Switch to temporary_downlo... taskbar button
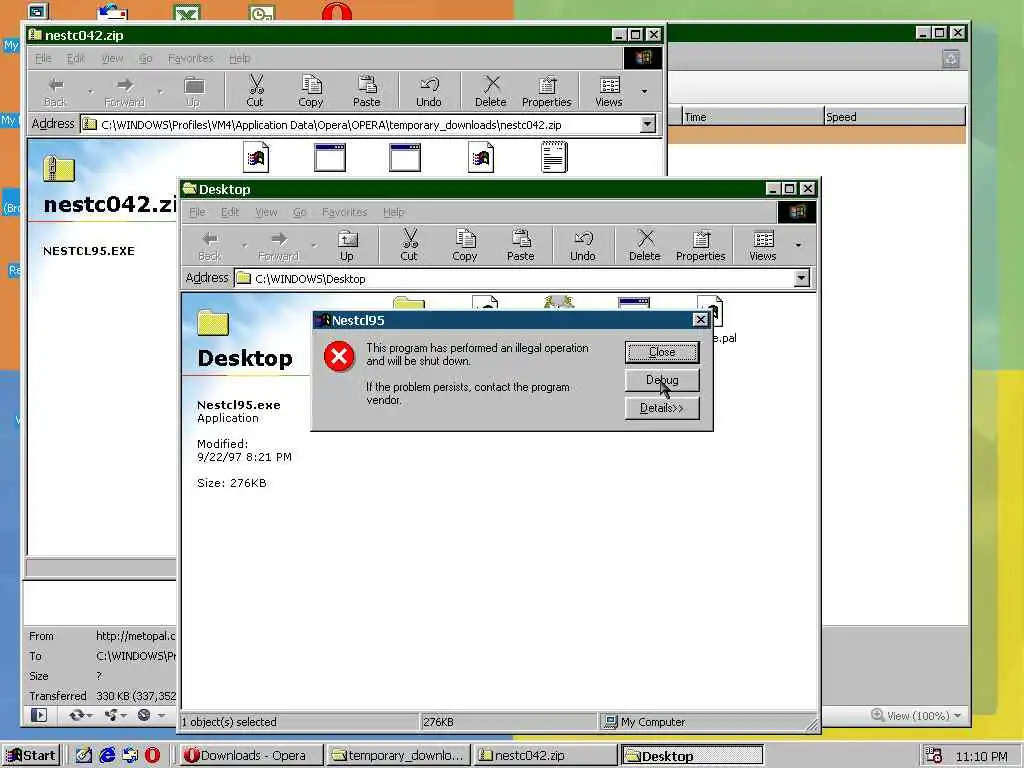The height and width of the screenshot is (768, 1024). point(398,756)
